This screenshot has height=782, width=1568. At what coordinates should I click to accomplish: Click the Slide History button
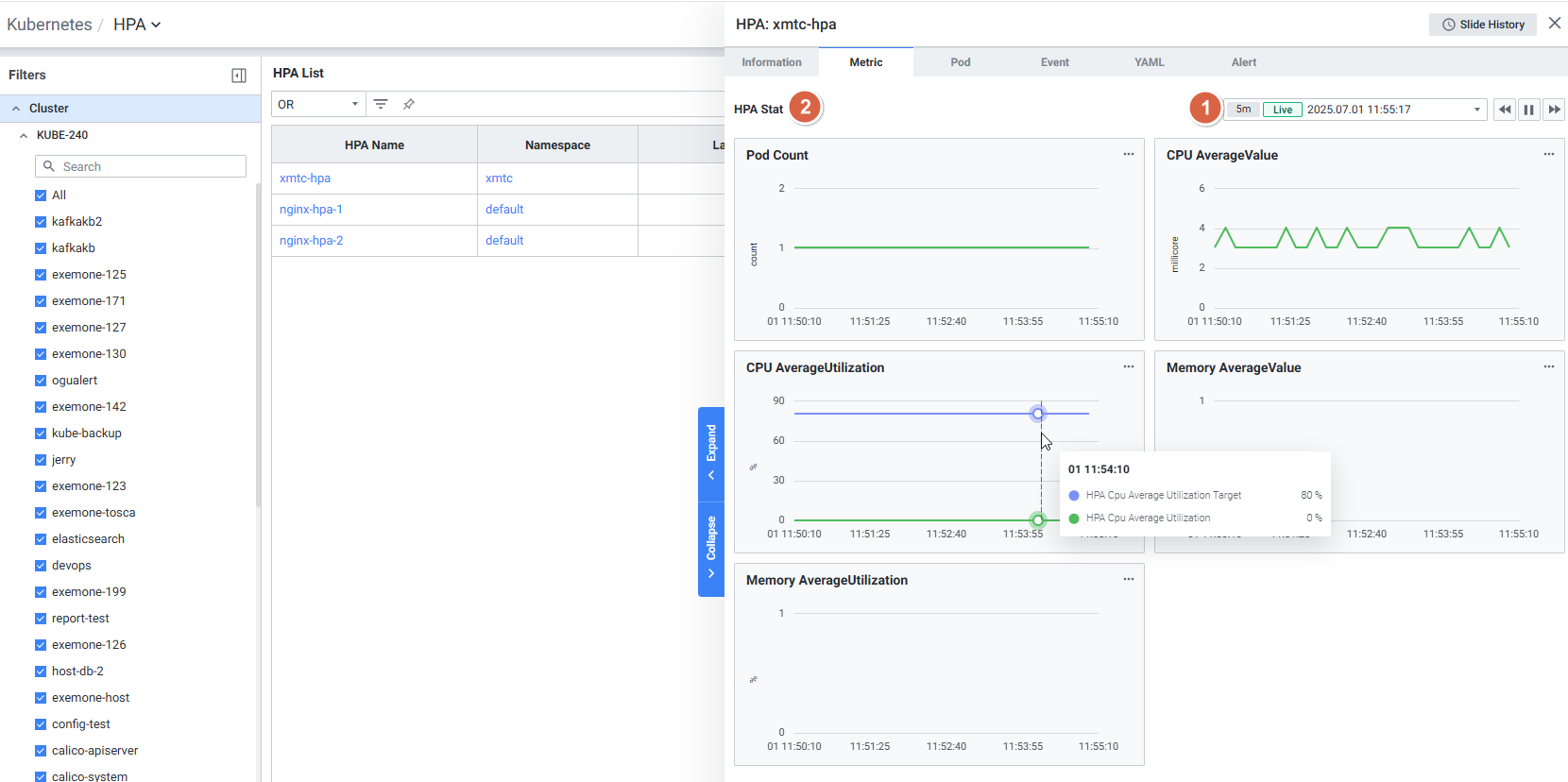(1482, 25)
